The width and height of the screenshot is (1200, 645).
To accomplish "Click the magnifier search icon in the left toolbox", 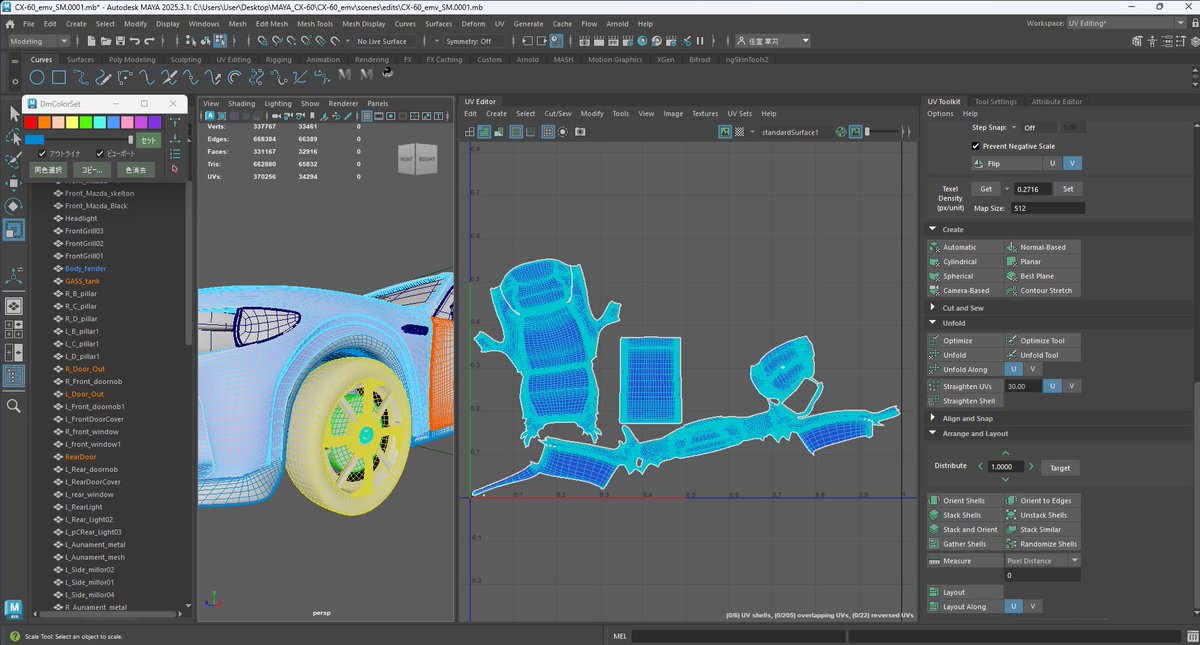I will (14, 405).
